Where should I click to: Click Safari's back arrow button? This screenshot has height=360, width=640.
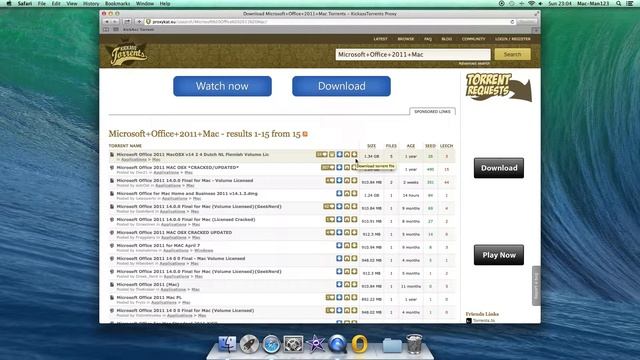107,22
